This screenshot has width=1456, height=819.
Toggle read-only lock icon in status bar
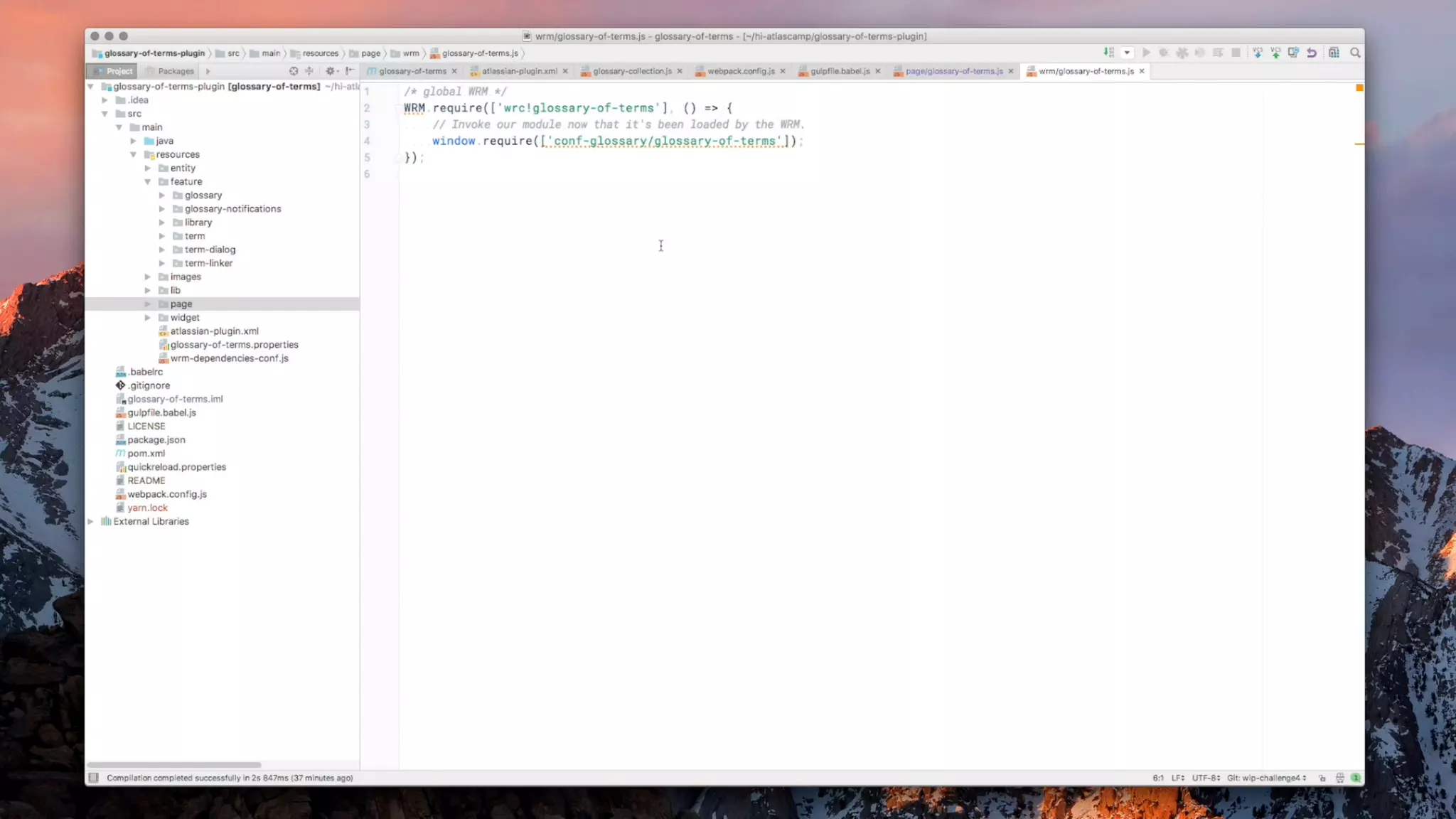pyautogui.click(x=1322, y=778)
